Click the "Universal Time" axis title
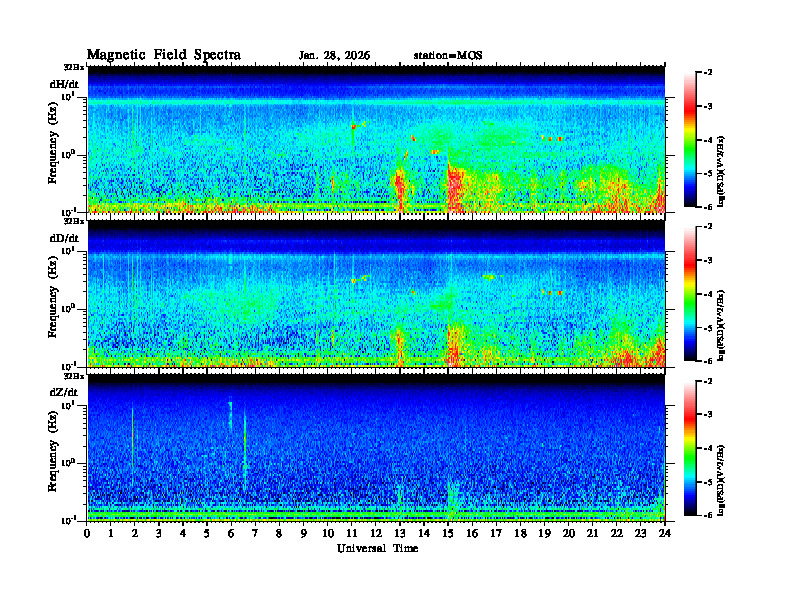Image resolution: width=792 pixels, height=612 pixels. [x=377, y=548]
